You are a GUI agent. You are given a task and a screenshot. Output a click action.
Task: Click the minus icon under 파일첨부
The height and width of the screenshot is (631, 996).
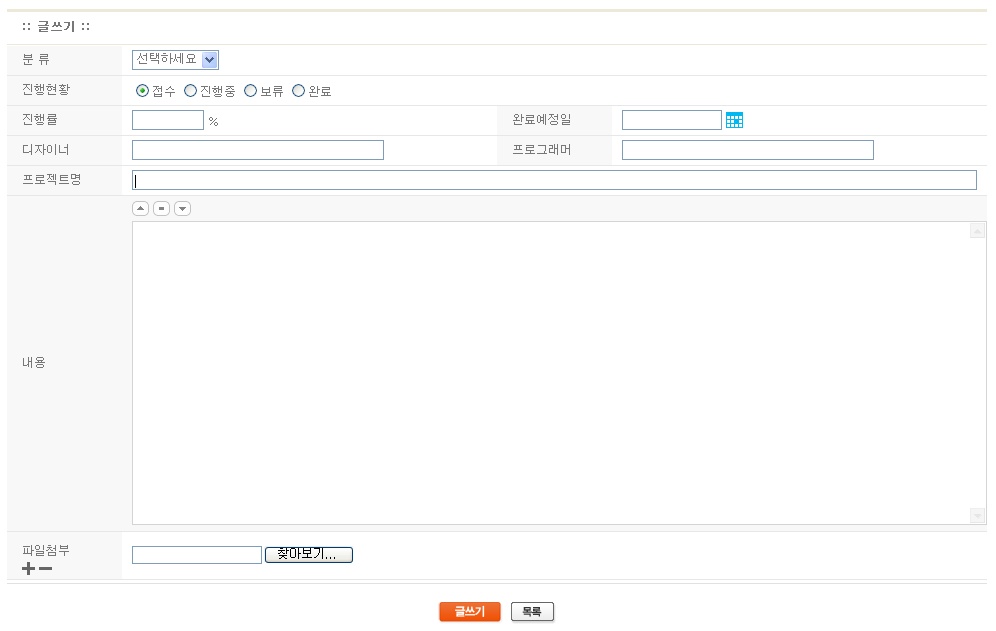click(45, 569)
